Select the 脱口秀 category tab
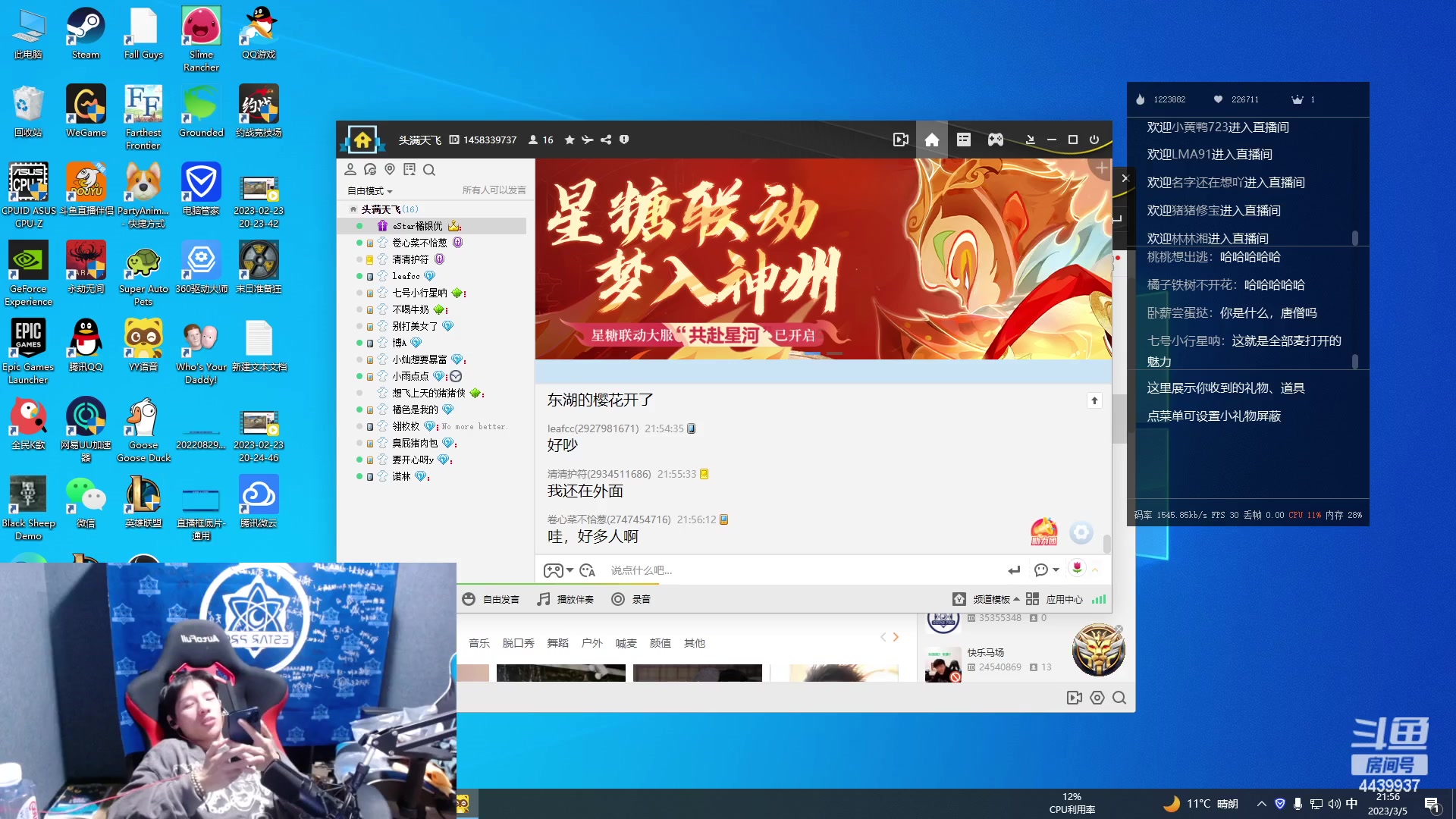Screen dimensions: 1456x819 tap(519, 643)
